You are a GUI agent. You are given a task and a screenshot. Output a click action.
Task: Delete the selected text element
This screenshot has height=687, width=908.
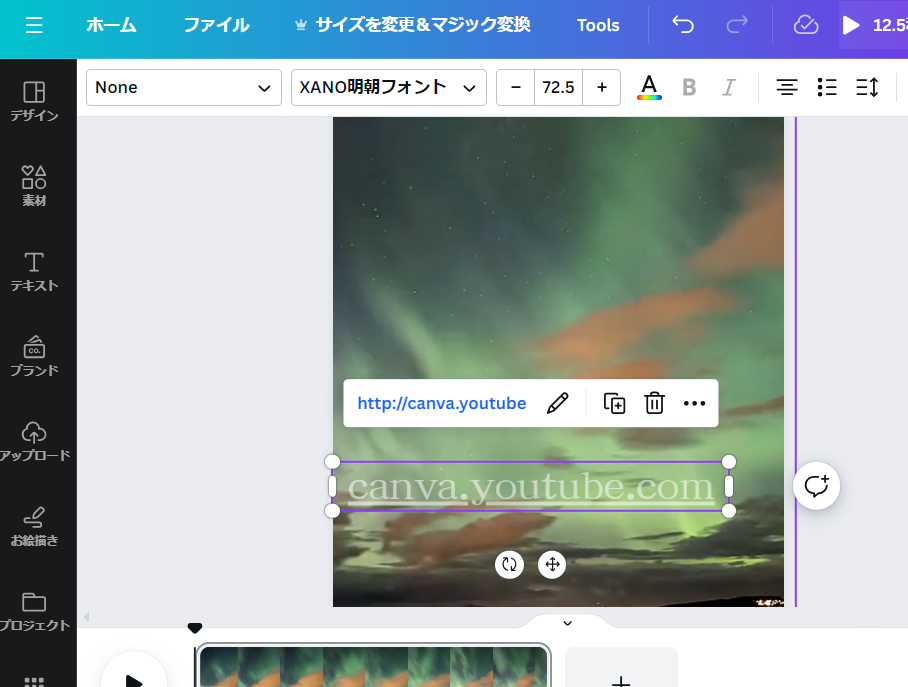pos(654,403)
